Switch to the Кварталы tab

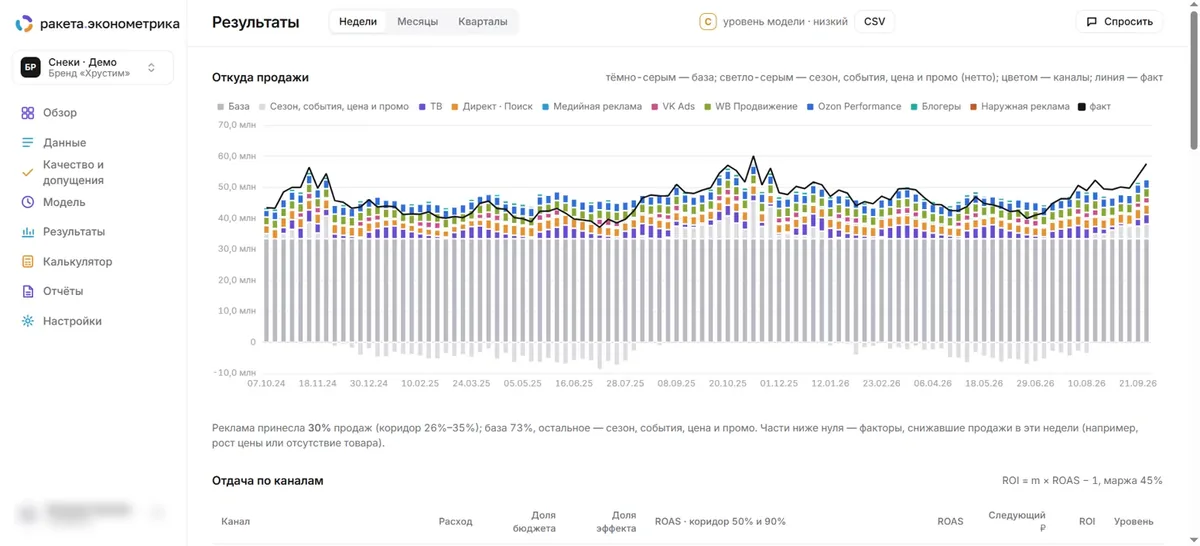click(x=483, y=21)
